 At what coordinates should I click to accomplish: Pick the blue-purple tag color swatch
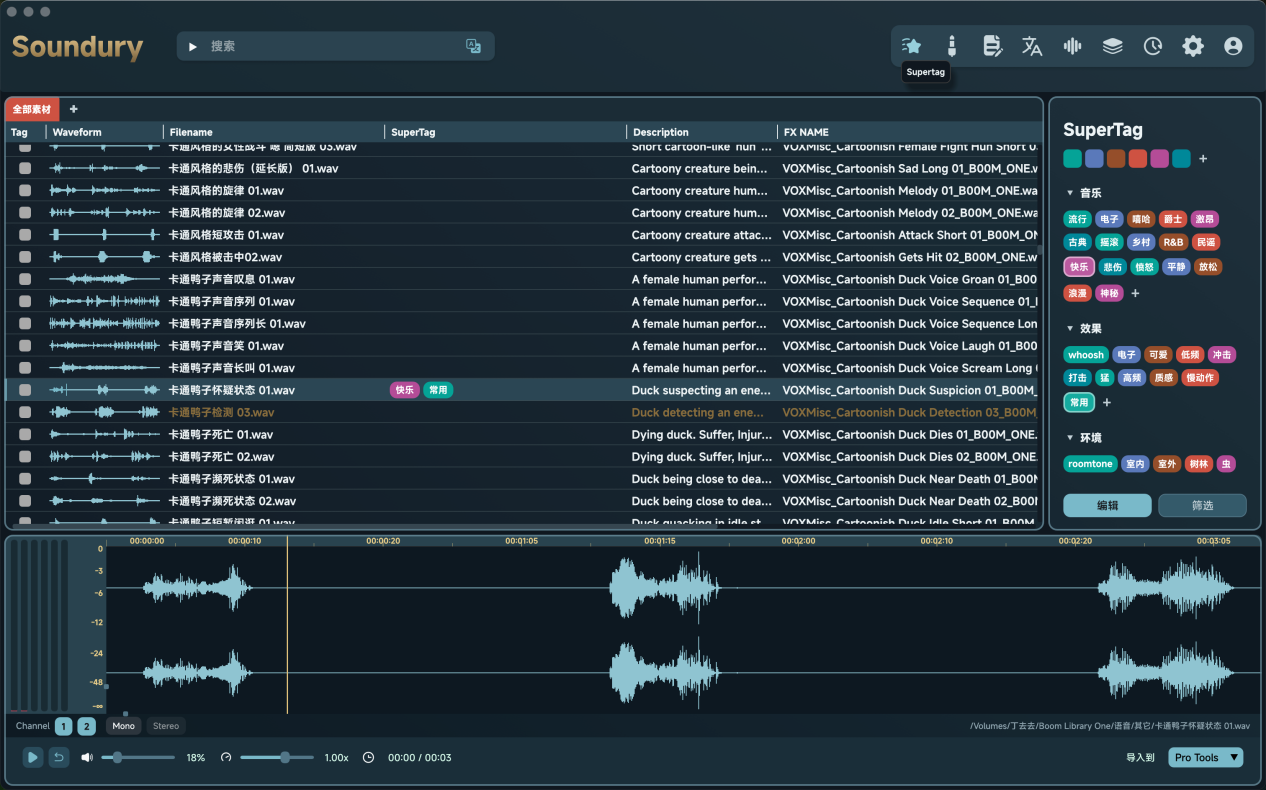[x=1094, y=159]
